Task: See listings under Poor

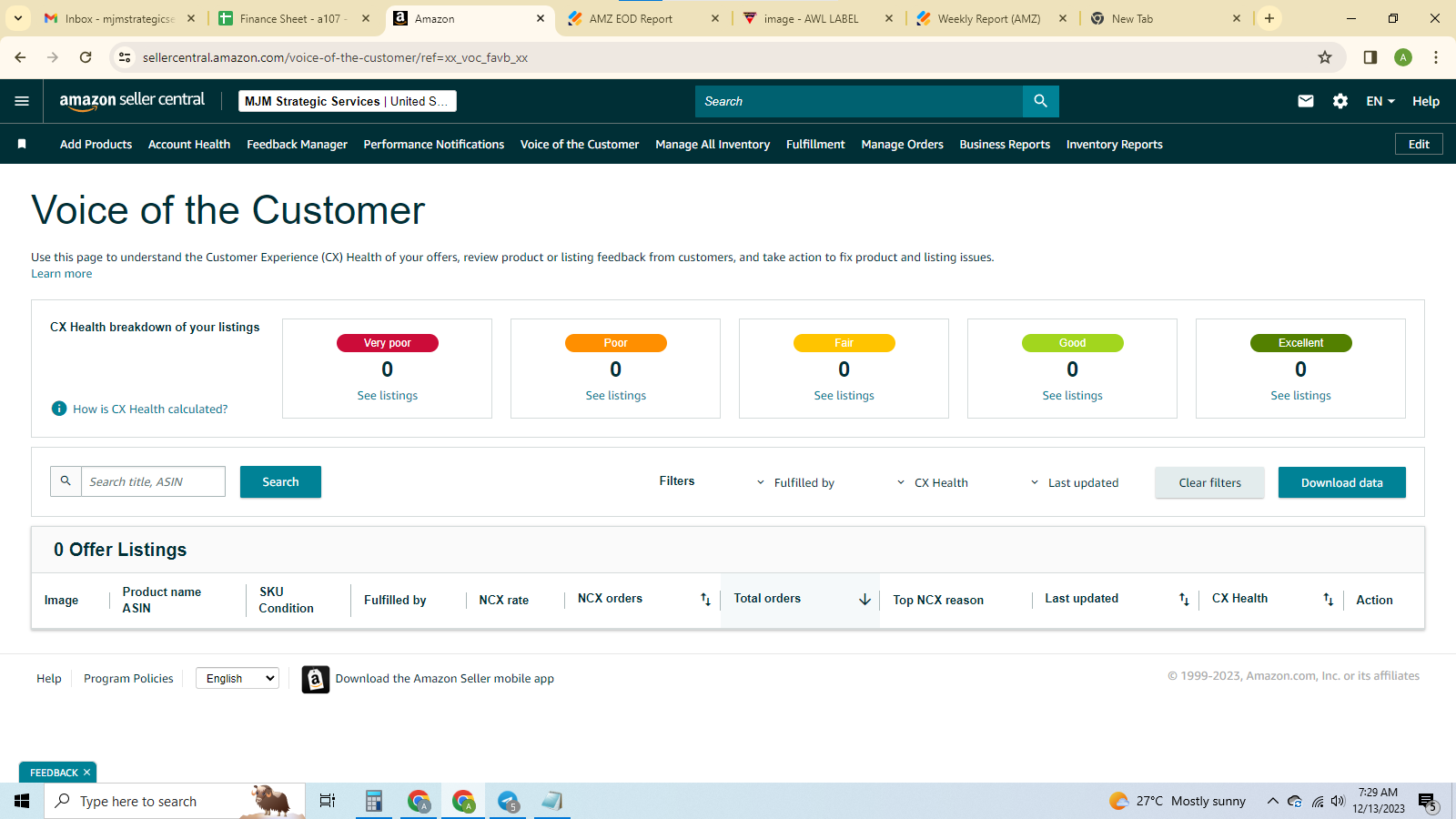Action: click(x=616, y=396)
